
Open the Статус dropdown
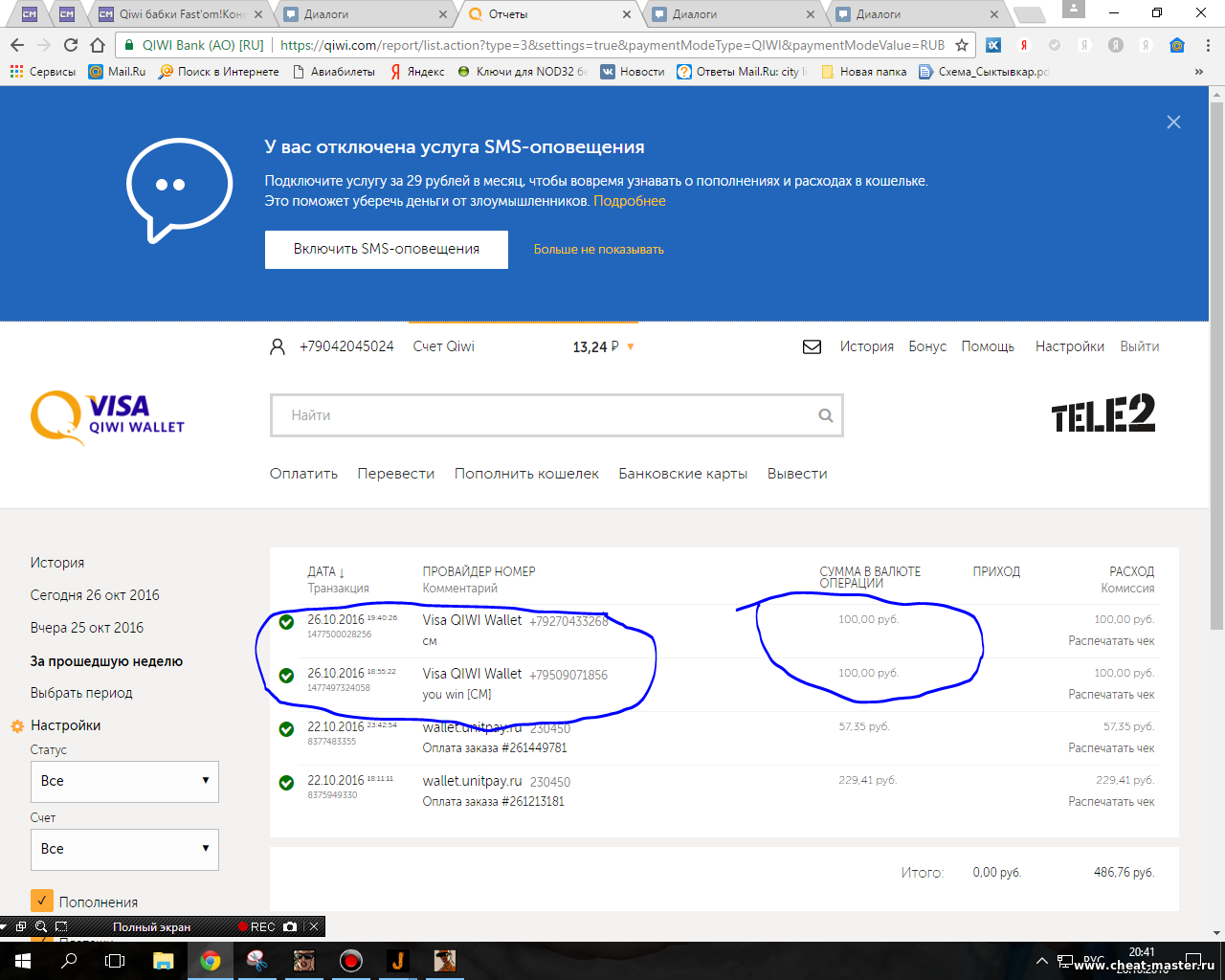coord(124,781)
